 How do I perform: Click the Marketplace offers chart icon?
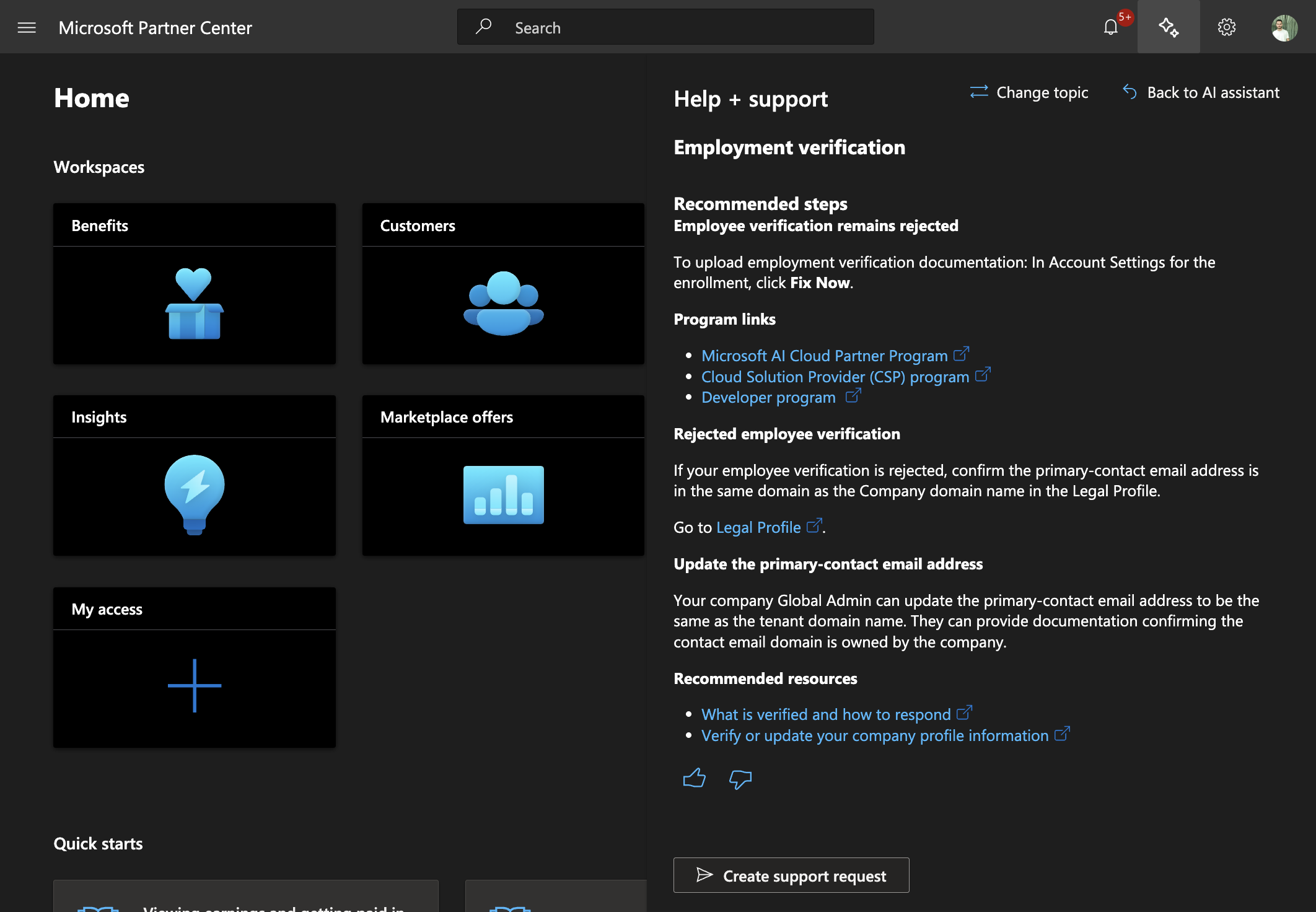(503, 495)
